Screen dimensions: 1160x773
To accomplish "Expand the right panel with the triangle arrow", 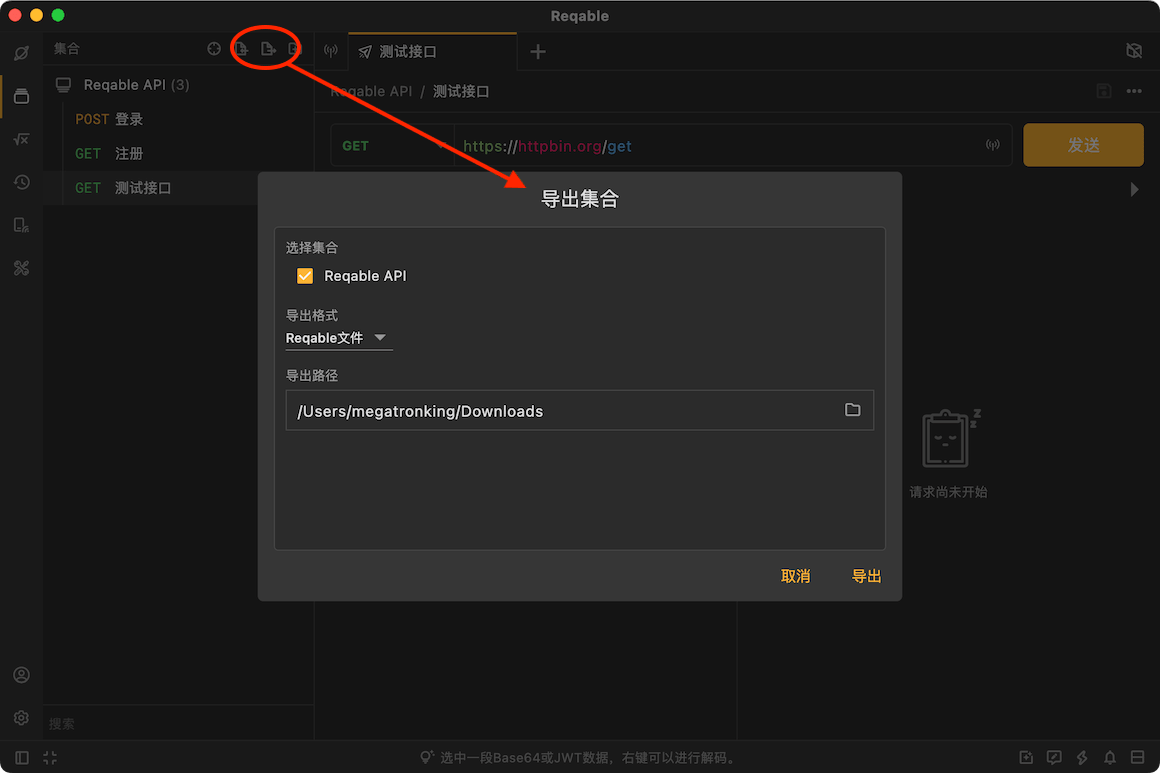I will 1134,189.
